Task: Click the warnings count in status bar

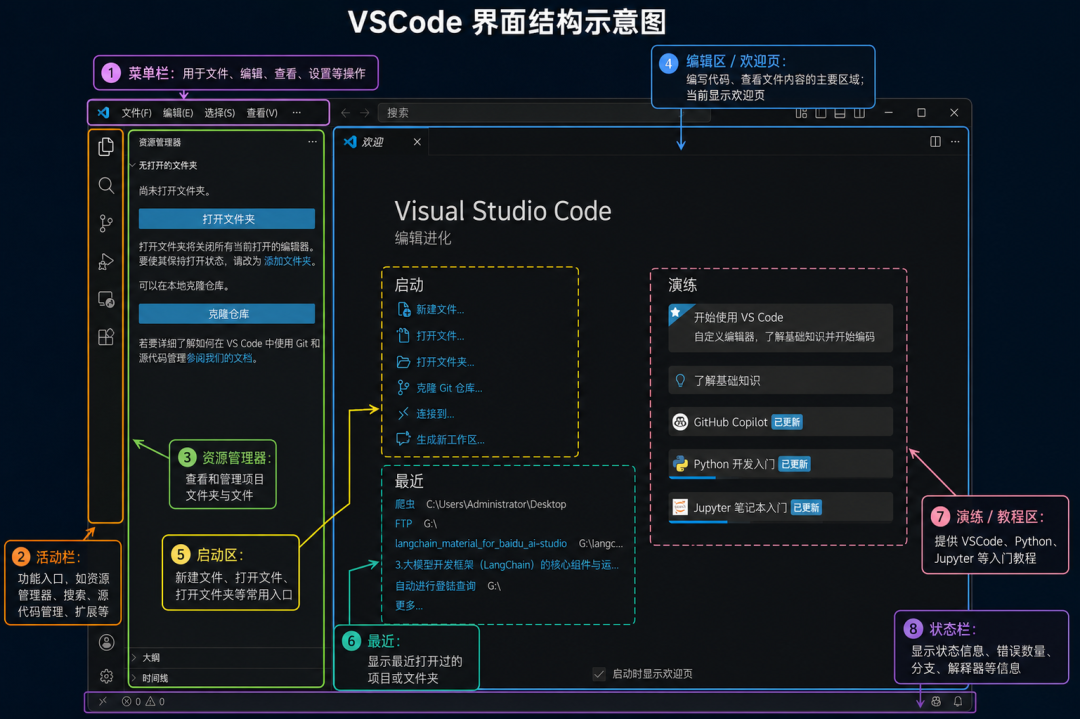Action: pos(155,701)
